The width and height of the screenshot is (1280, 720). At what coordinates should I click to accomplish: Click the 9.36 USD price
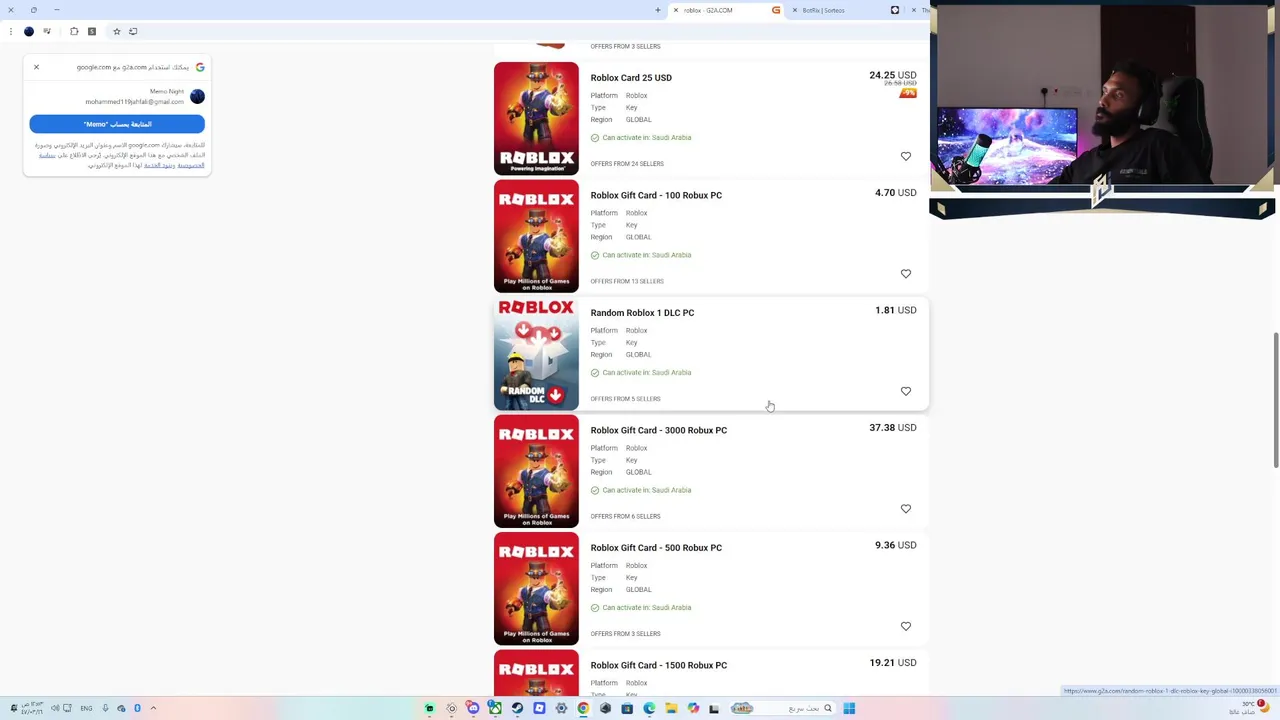[895, 545]
